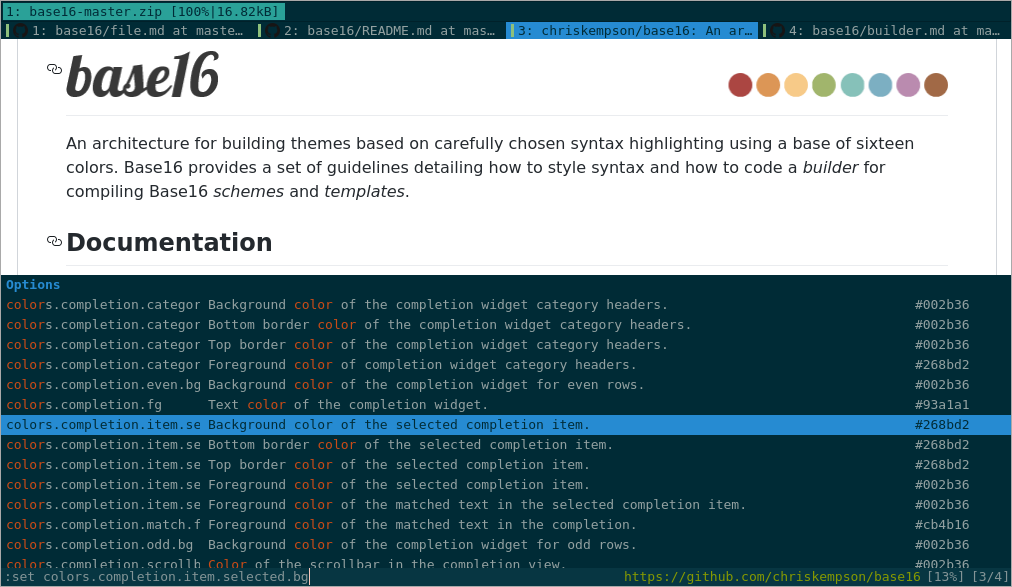
Task: Click the github.com URL in status bar
Action: 772,577
